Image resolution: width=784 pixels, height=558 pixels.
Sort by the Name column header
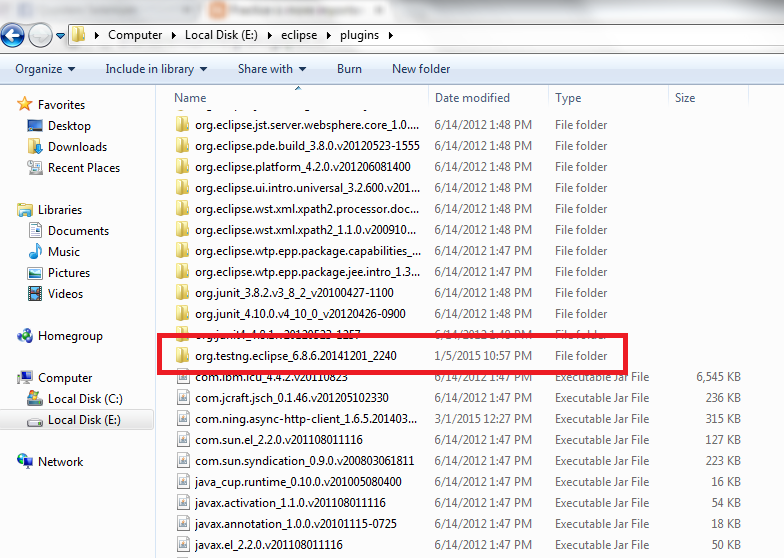coord(190,98)
